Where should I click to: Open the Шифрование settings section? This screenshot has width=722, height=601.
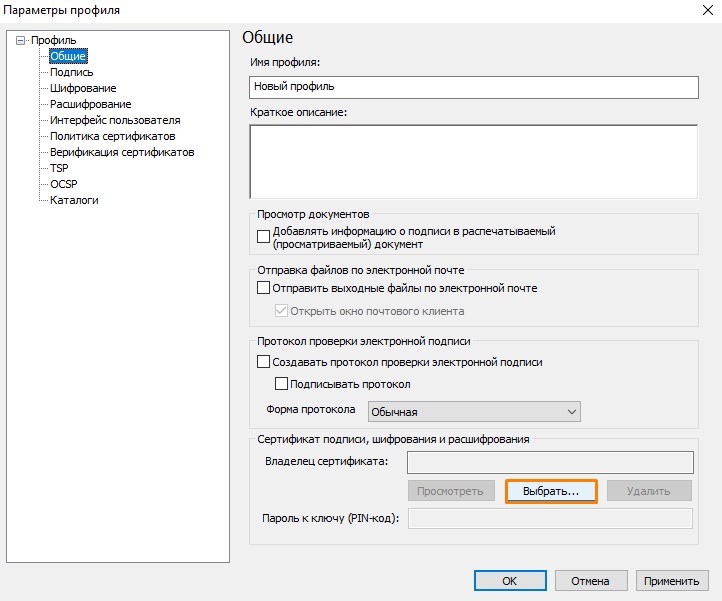(x=83, y=88)
